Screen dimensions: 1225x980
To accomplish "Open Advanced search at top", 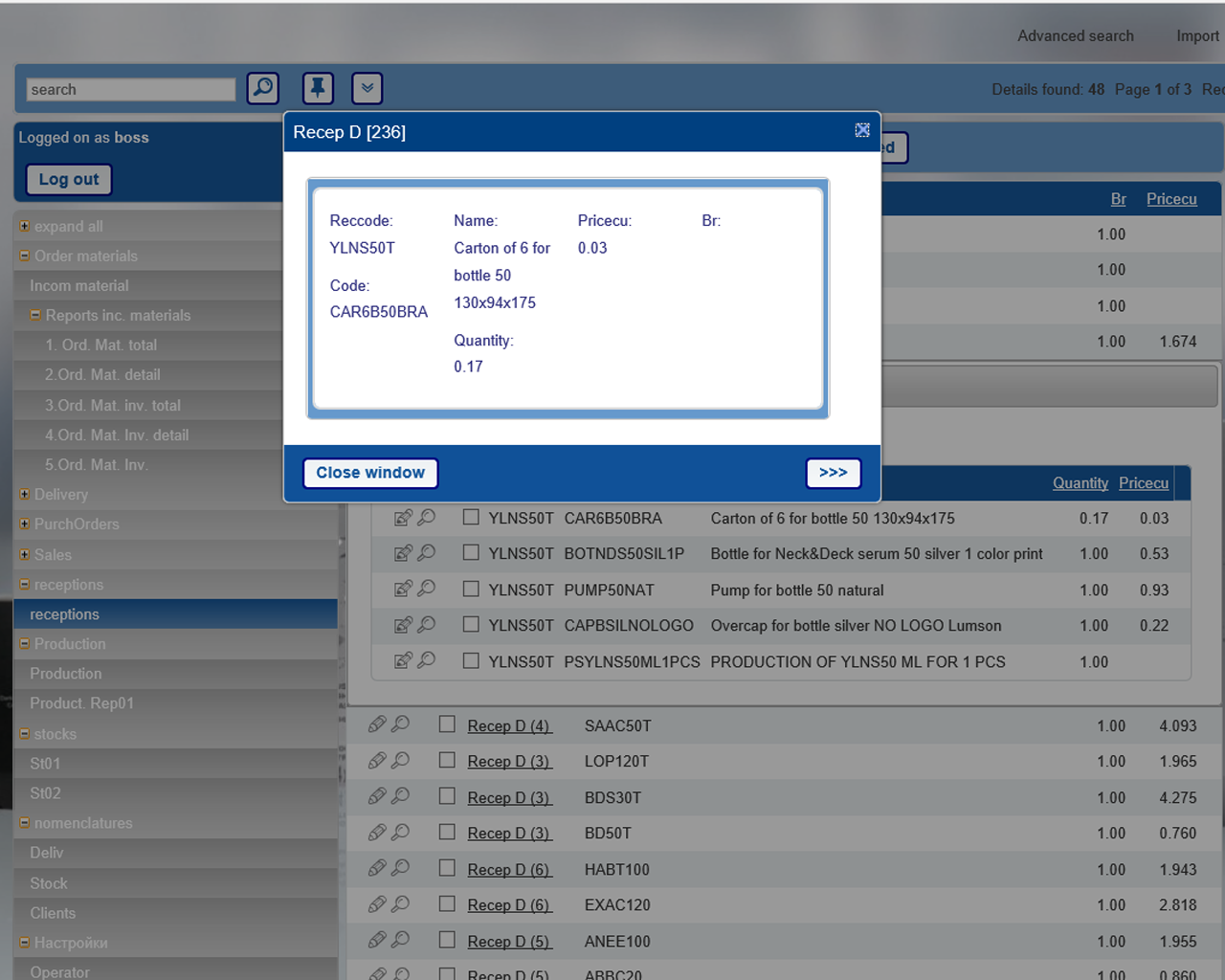I will coord(1075,35).
